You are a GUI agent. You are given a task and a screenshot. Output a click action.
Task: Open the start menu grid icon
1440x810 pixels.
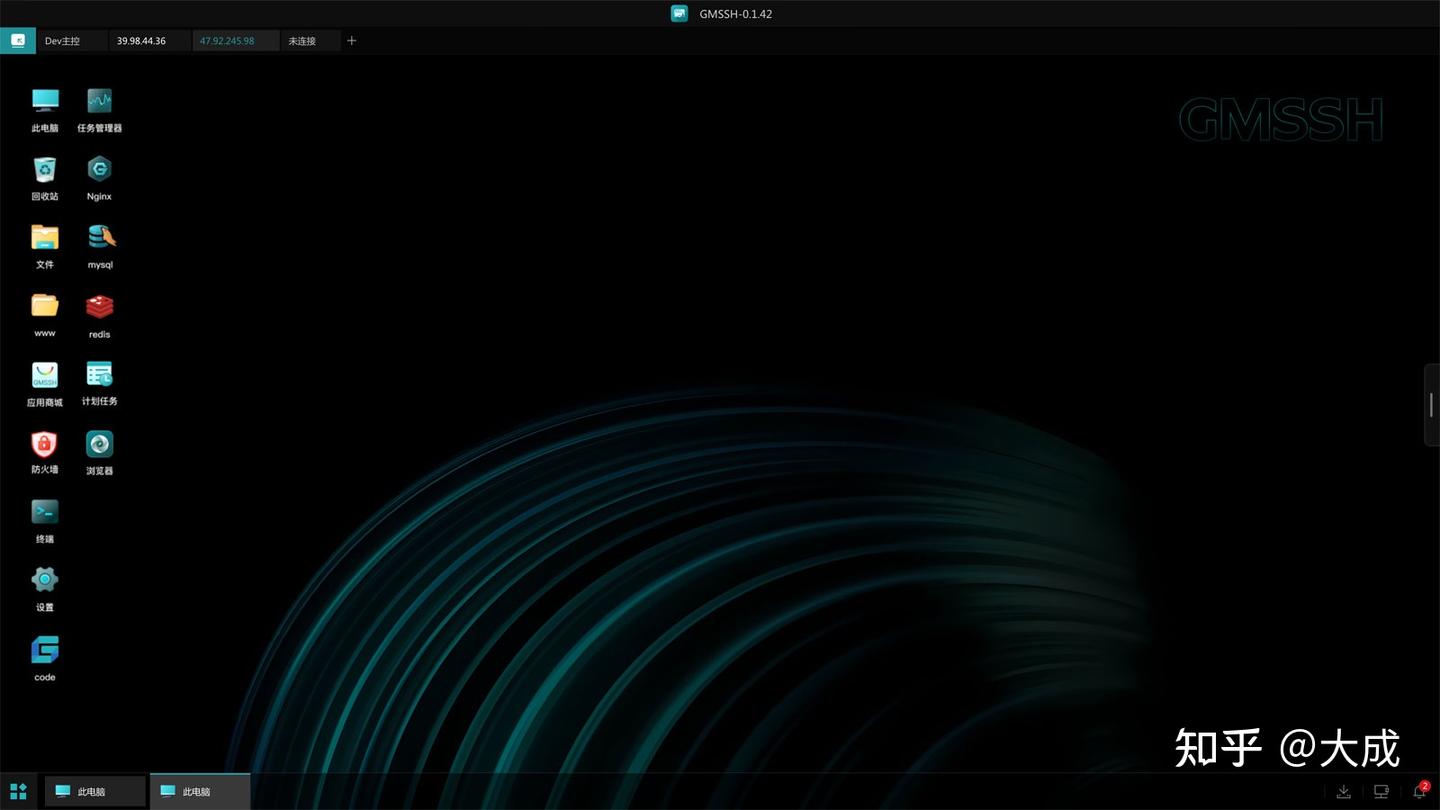[18, 791]
